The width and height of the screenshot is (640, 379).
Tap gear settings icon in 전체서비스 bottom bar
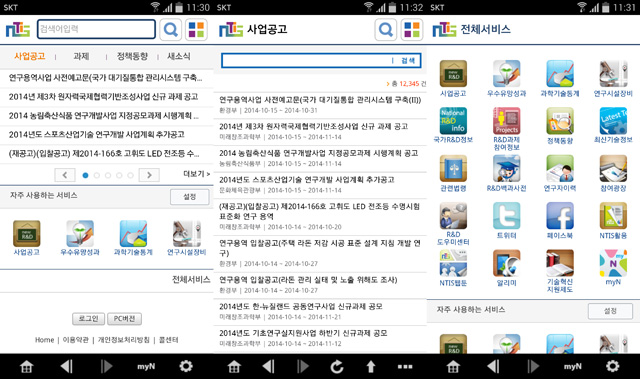pyautogui.click(x=612, y=366)
